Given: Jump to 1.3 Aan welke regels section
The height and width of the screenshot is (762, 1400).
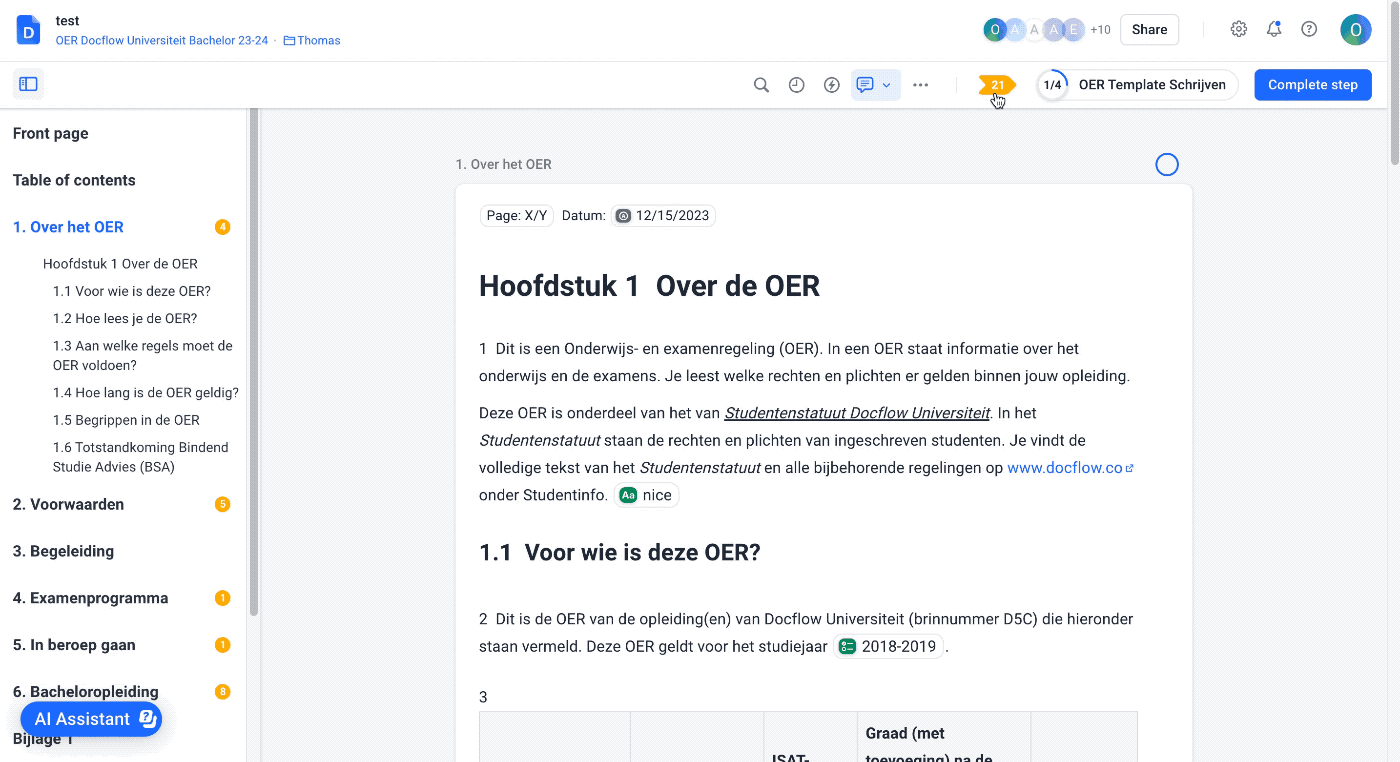Looking at the screenshot, I should click(143, 355).
